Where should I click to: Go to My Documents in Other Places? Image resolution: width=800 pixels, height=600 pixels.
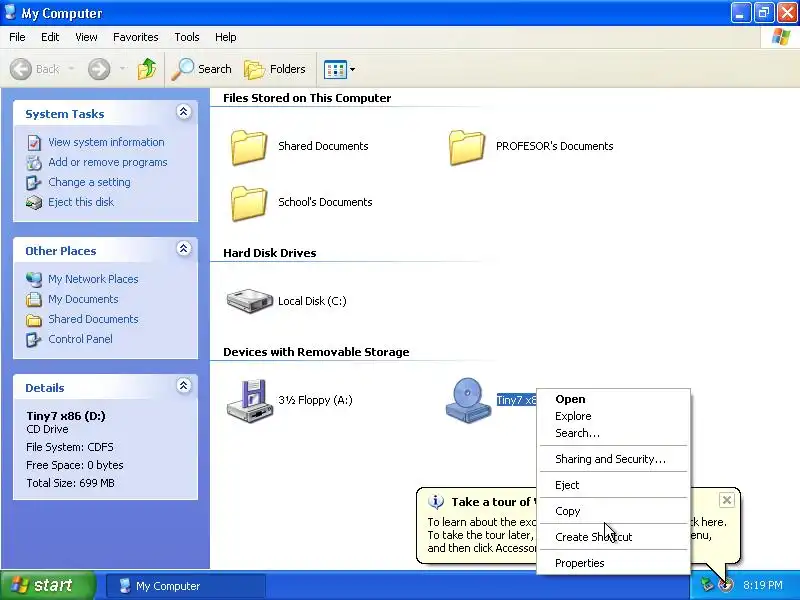tap(83, 299)
